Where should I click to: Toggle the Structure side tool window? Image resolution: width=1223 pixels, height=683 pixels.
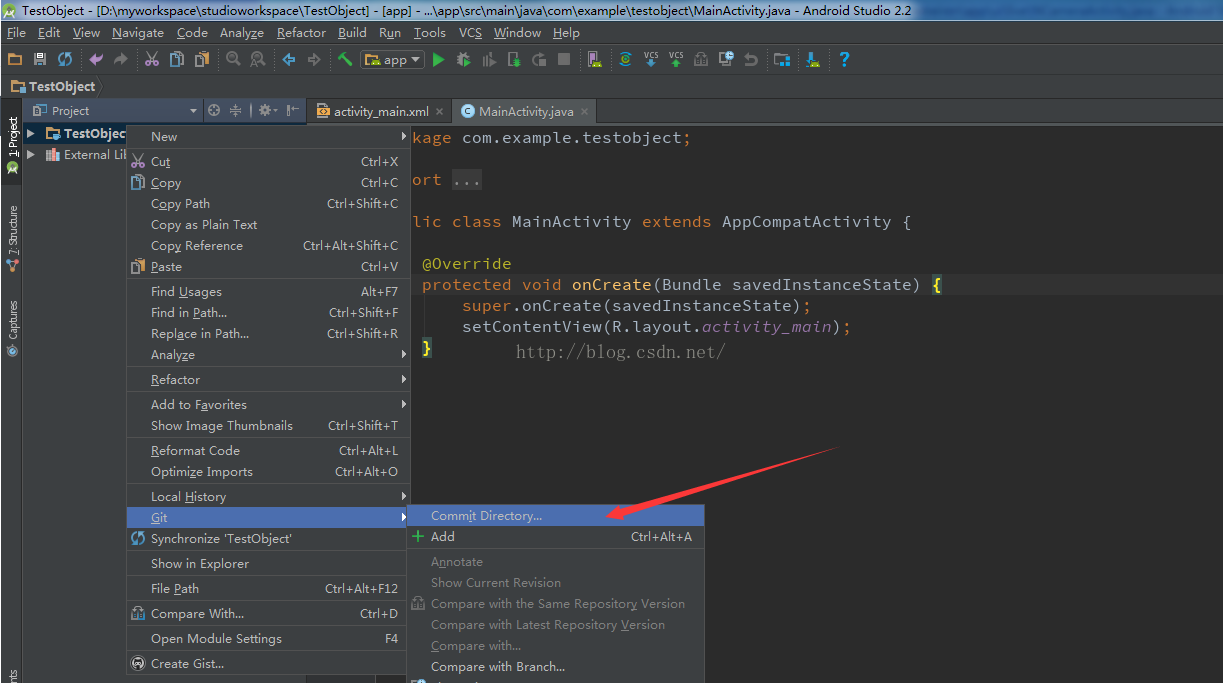click(12, 238)
